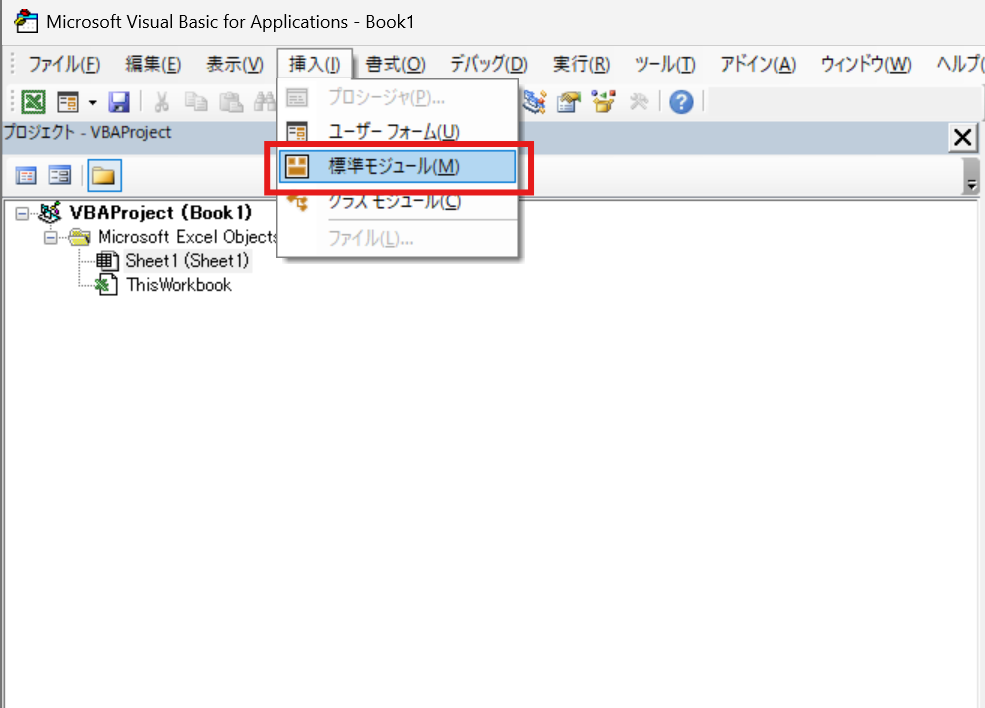
Task: Click the View Object icon in Project panel
Action: click(60, 175)
